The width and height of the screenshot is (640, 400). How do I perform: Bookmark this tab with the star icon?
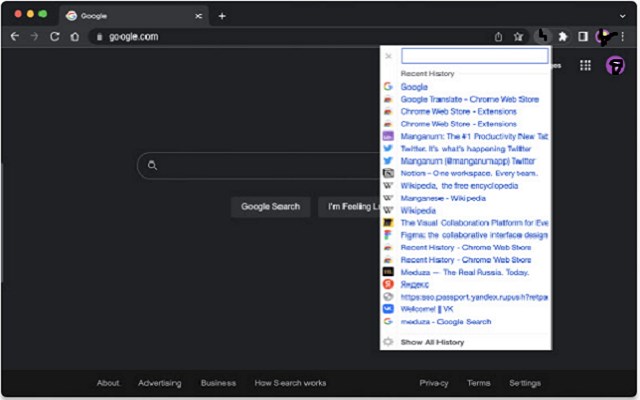coord(518,37)
